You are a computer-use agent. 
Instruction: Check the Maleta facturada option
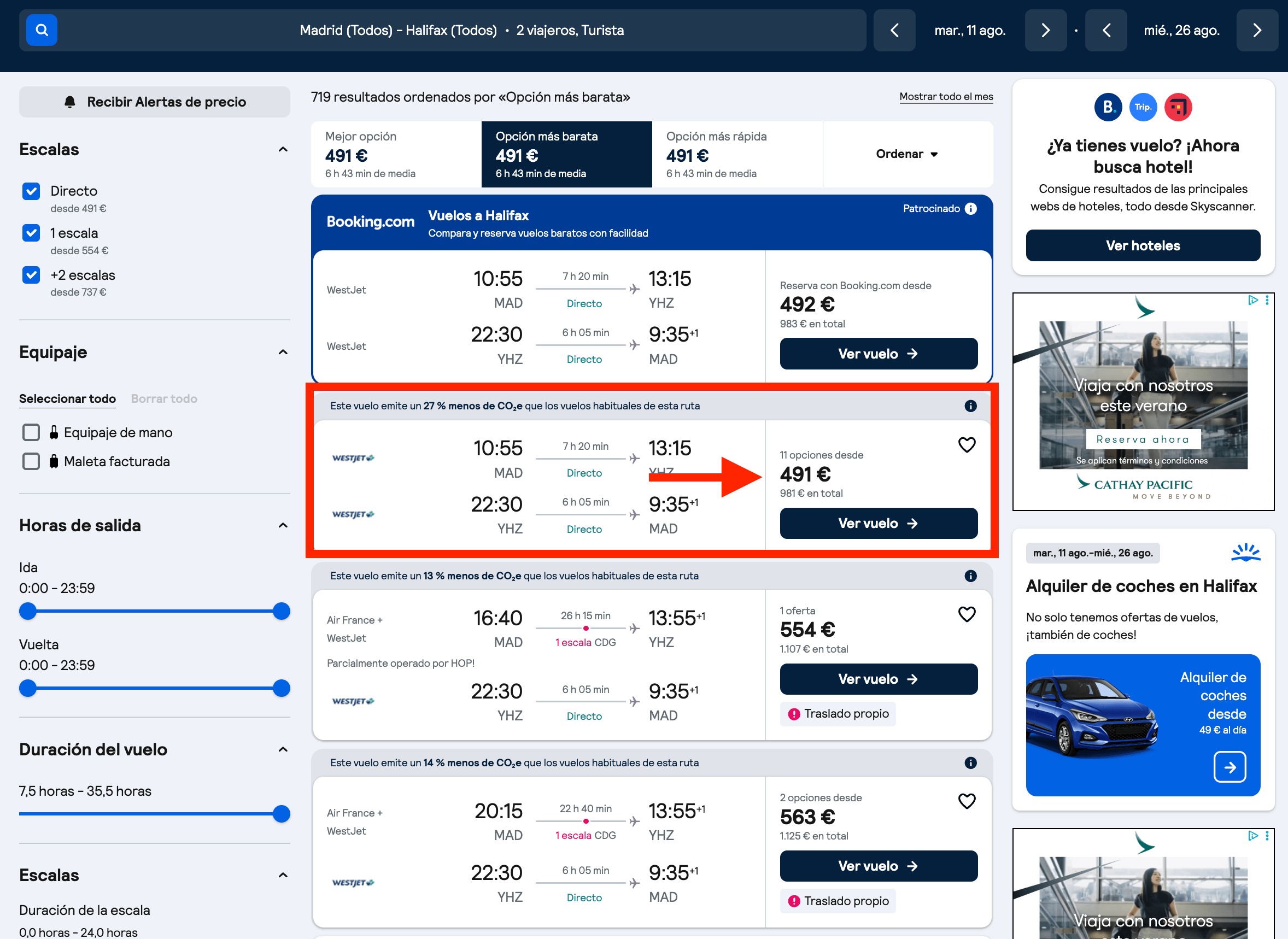pos(31,461)
